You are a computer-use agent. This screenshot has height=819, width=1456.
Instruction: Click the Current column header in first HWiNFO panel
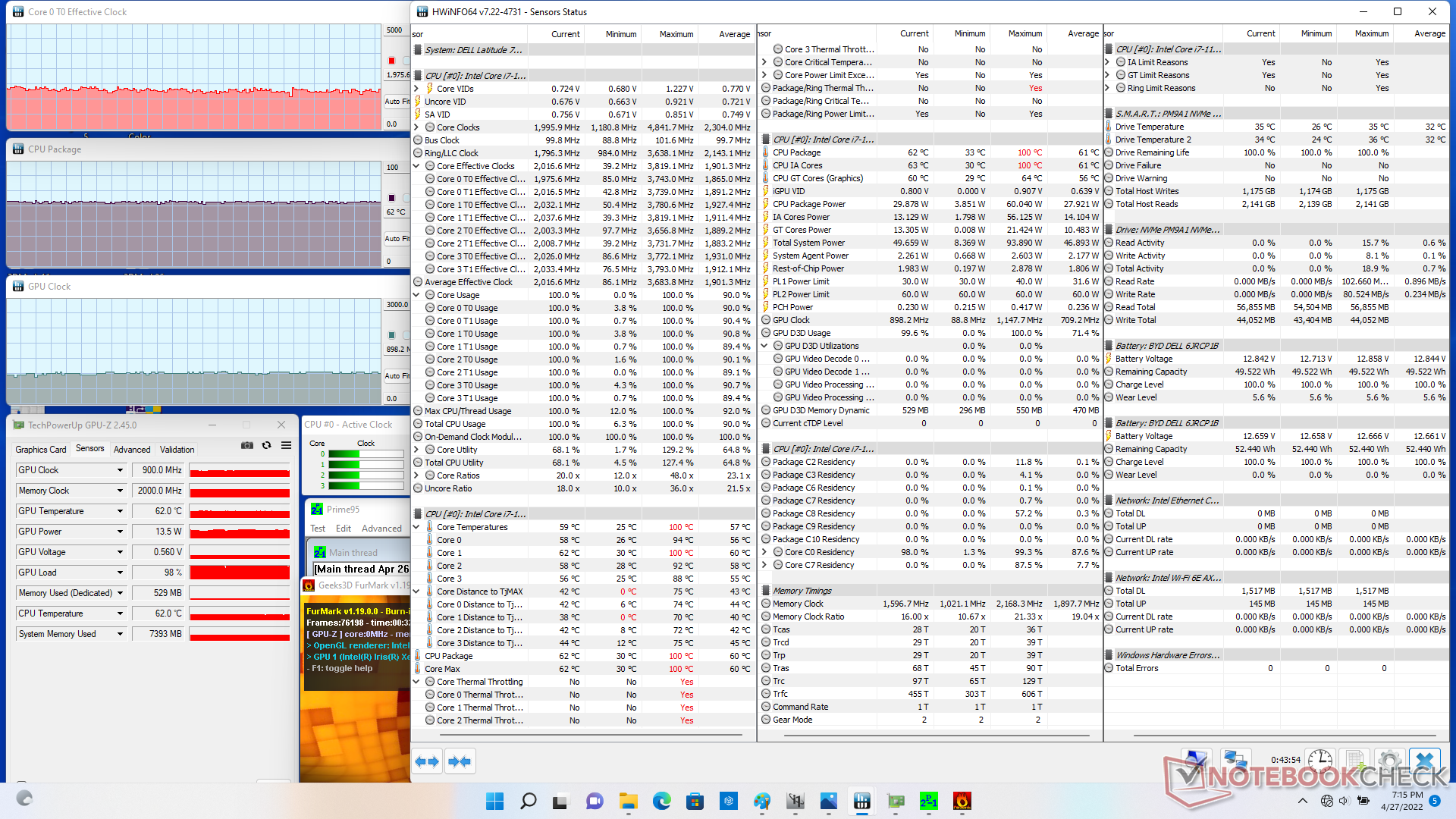[566, 34]
